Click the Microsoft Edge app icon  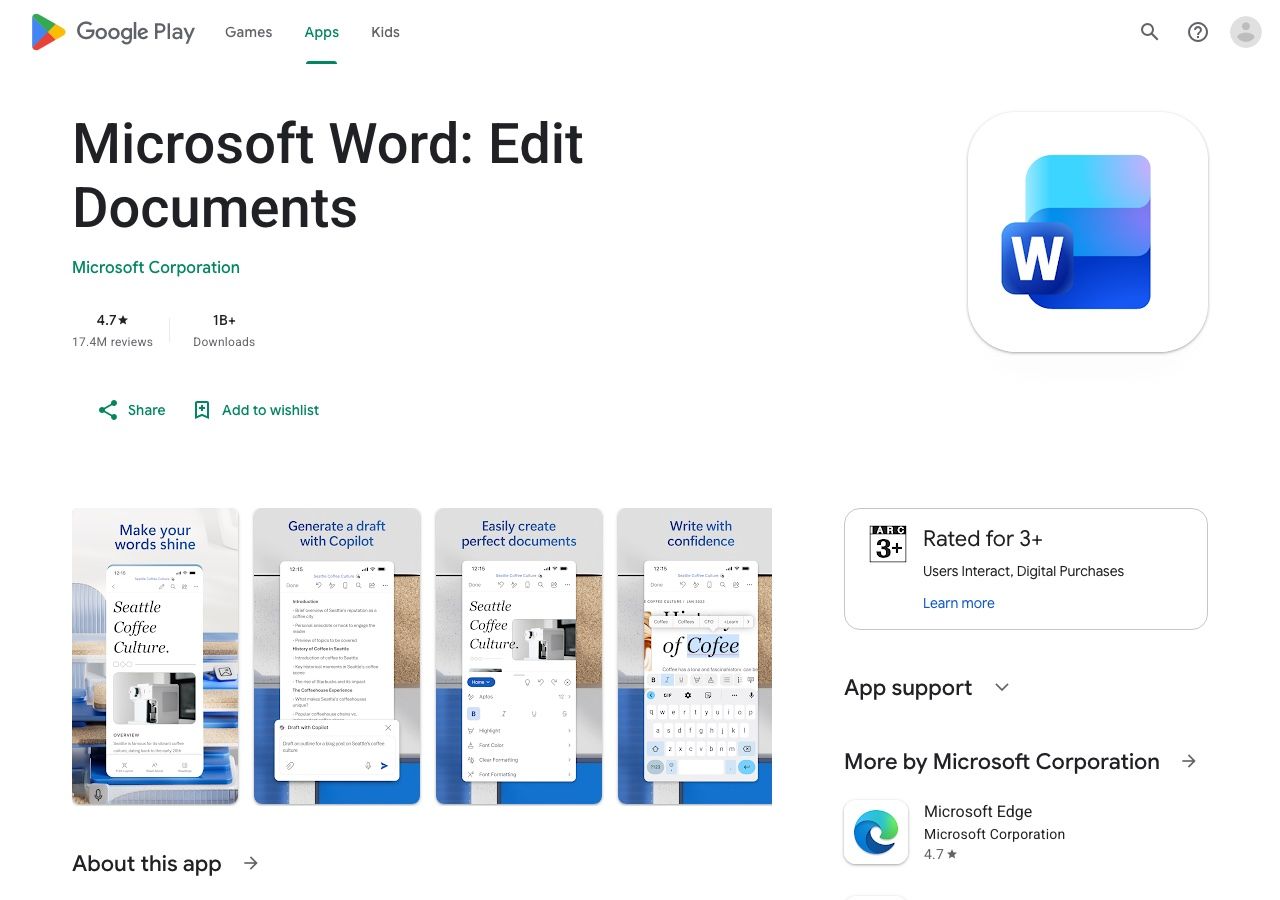tap(876, 832)
